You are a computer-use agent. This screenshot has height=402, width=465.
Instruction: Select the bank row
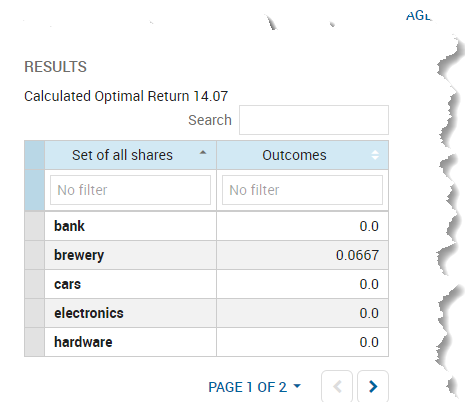[x=206, y=226]
